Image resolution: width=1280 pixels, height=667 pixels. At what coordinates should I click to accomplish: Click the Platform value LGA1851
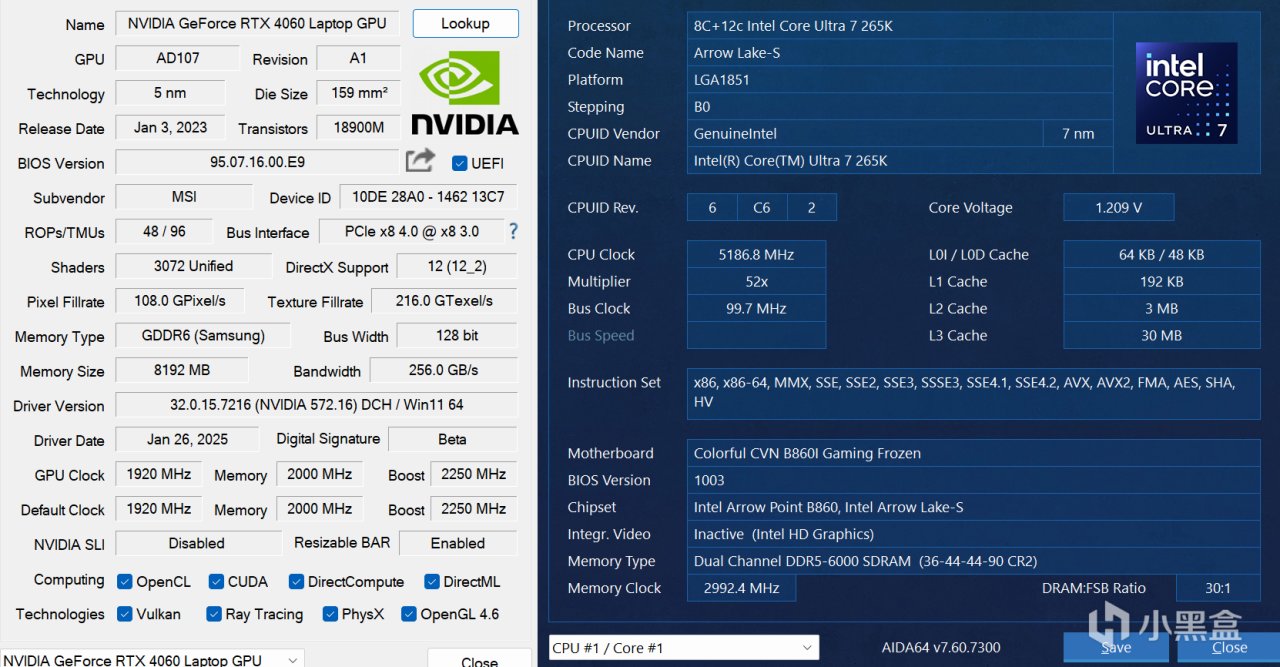(x=900, y=80)
